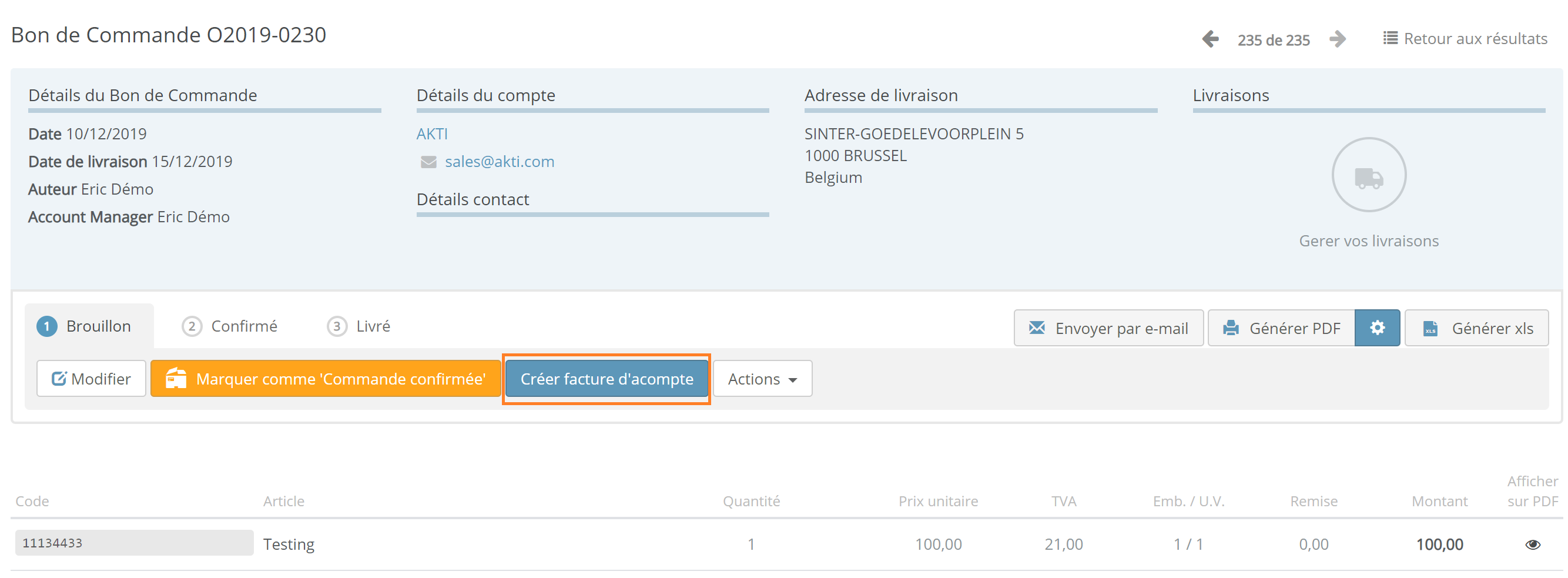Click the Détails contact heading
Screen dimensions: 1568x578
(x=473, y=200)
